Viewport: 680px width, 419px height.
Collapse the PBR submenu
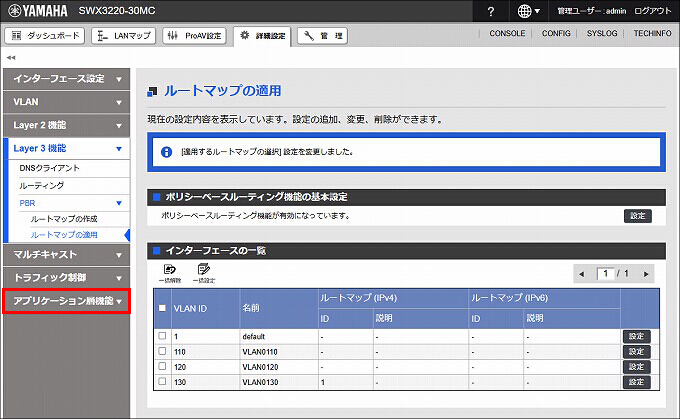click(x=74, y=203)
